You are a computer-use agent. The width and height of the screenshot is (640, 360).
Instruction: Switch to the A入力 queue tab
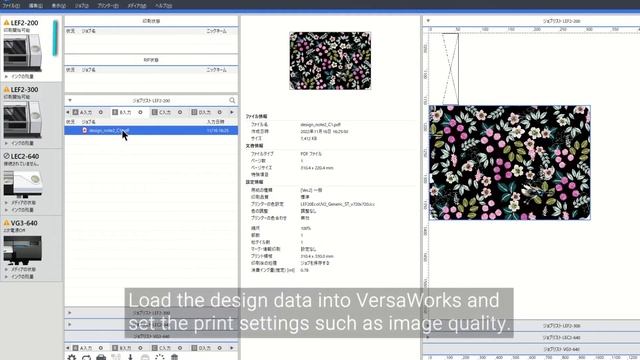click(x=82, y=112)
